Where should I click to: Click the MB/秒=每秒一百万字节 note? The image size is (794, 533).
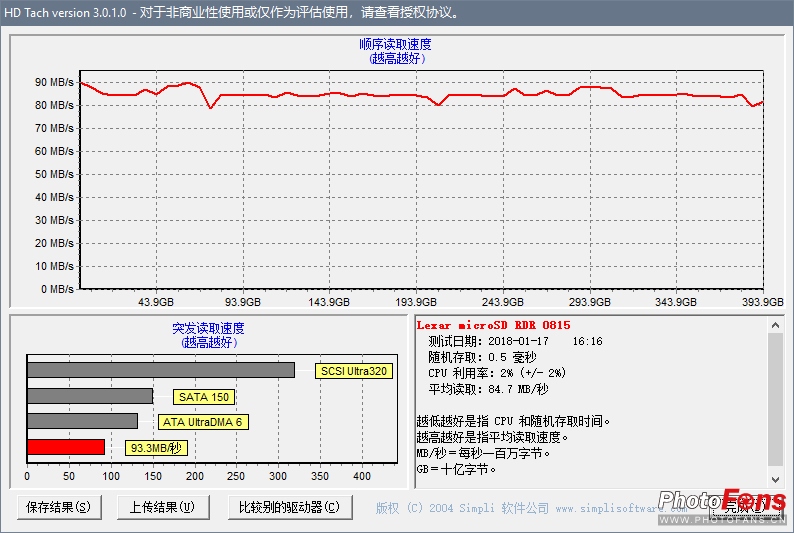click(483, 453)
